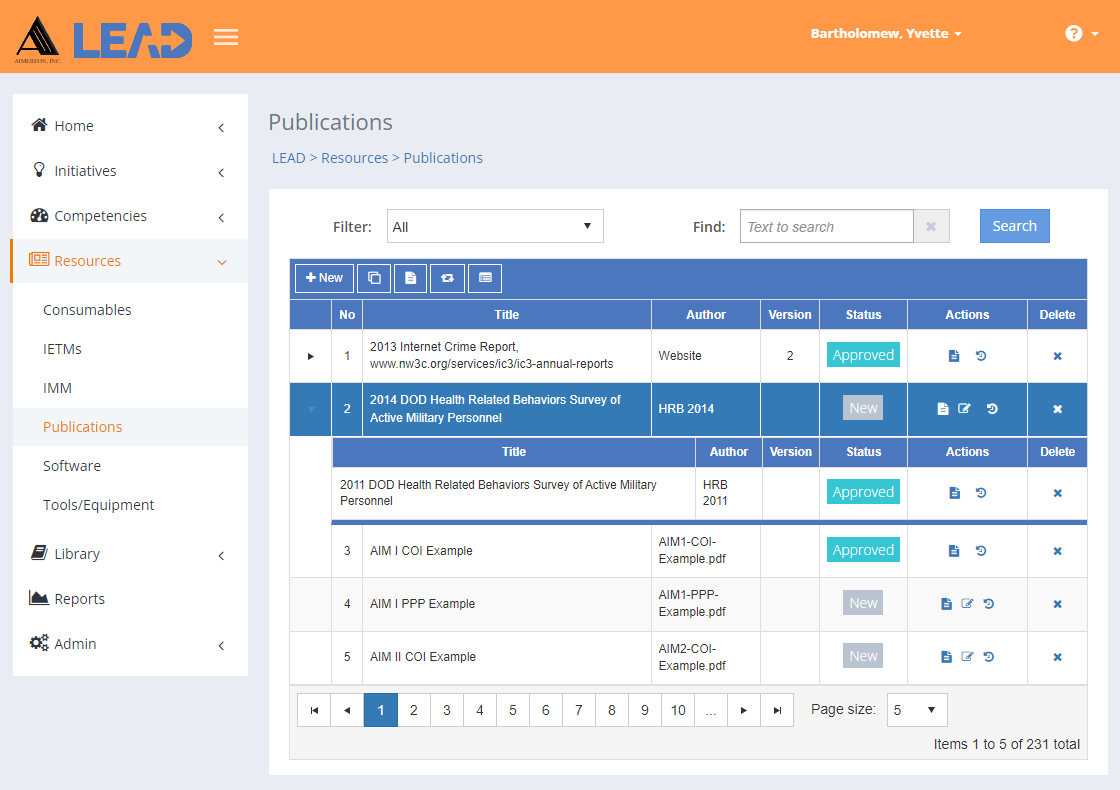Expand row 1 using its arrow

(310, 356)
